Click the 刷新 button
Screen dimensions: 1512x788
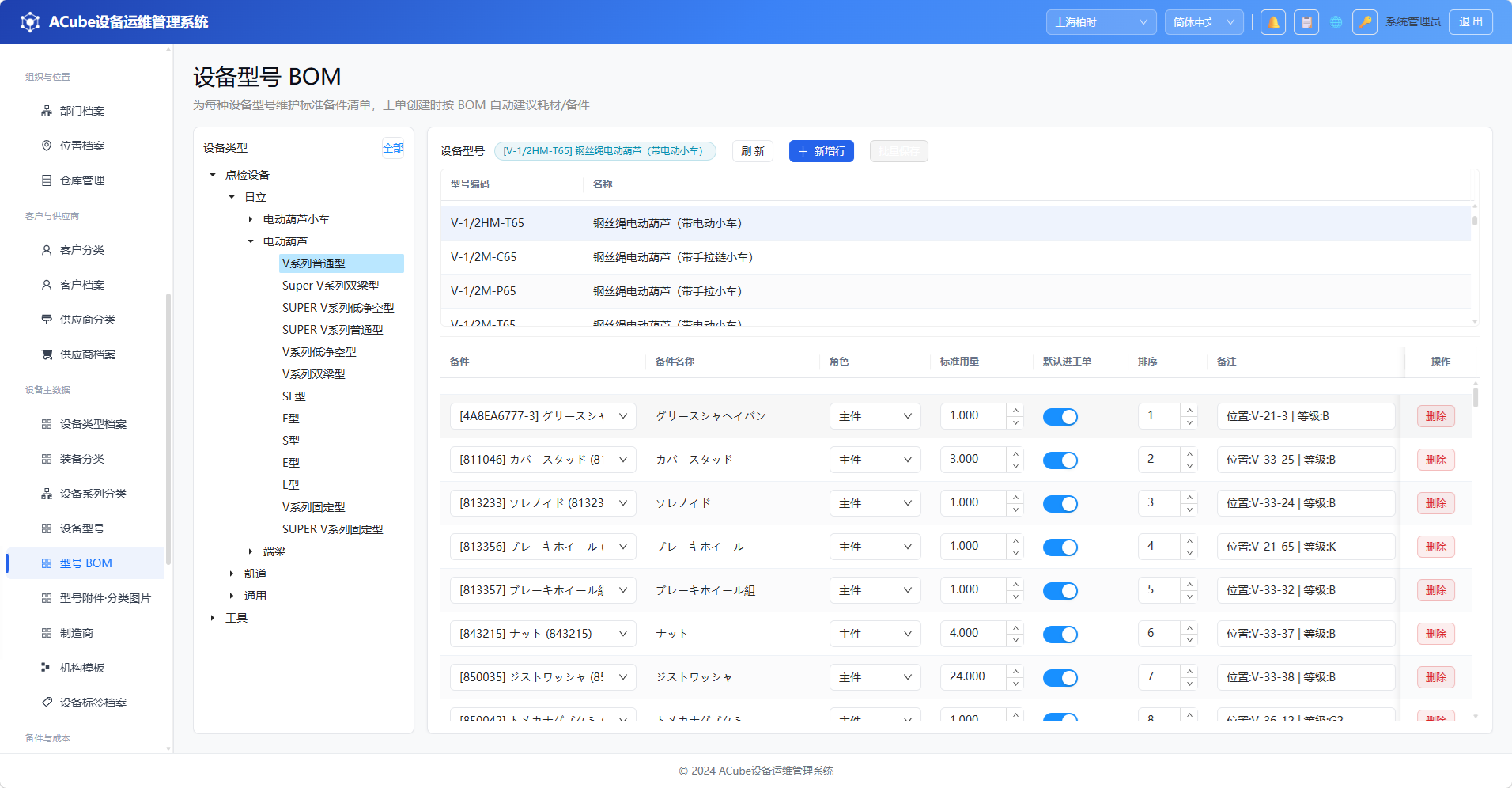click(x=753, y=151)
